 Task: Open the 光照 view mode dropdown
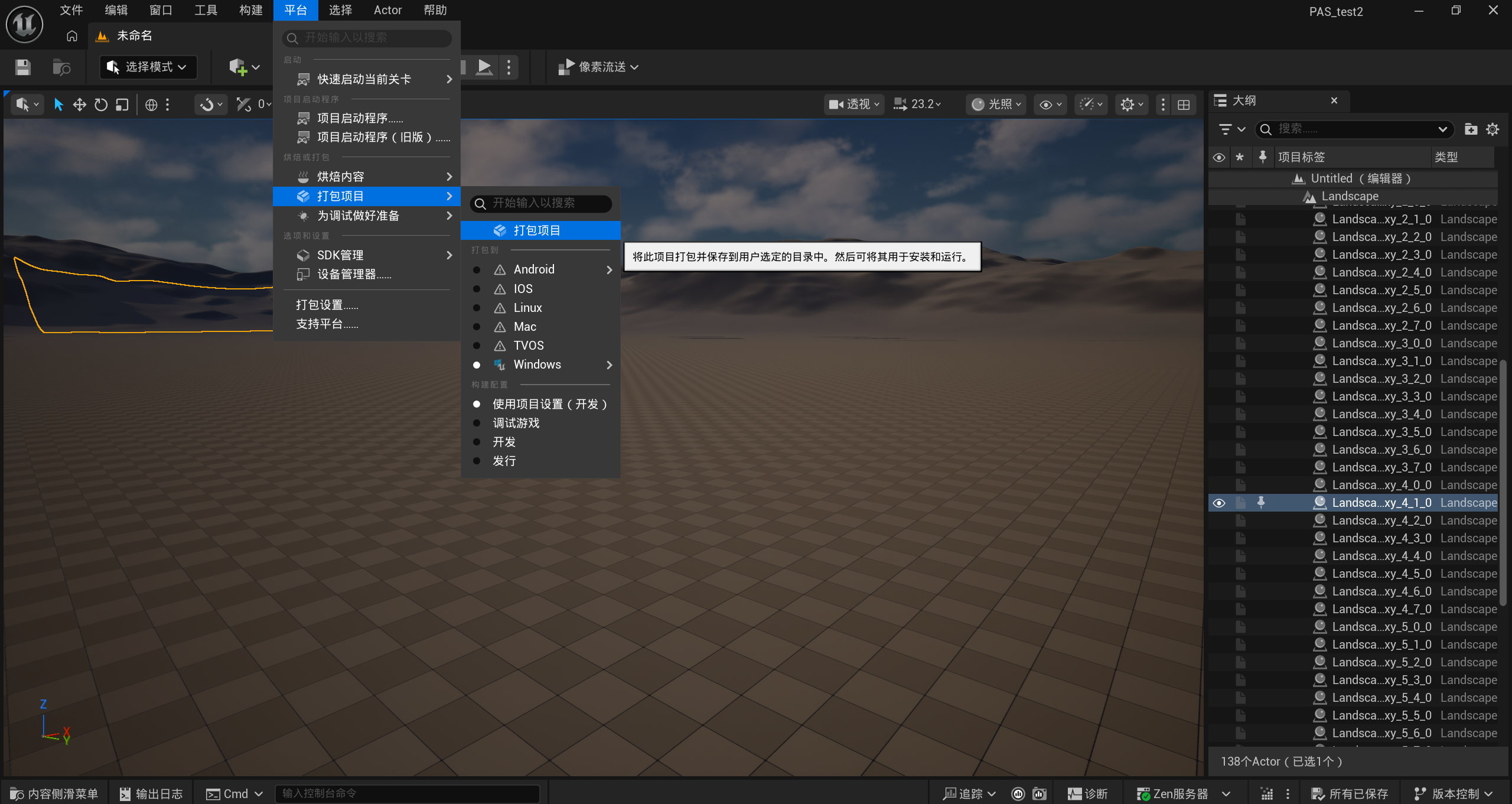[x=996, y=105]
